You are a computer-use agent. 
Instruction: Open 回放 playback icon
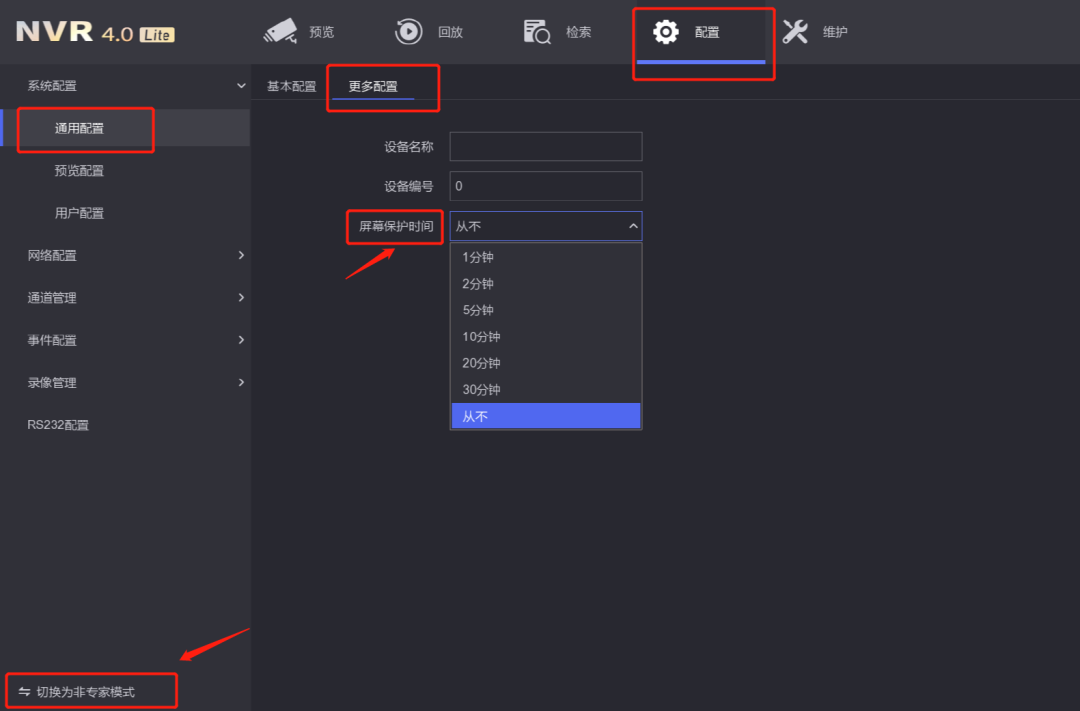tap(408, 32)
